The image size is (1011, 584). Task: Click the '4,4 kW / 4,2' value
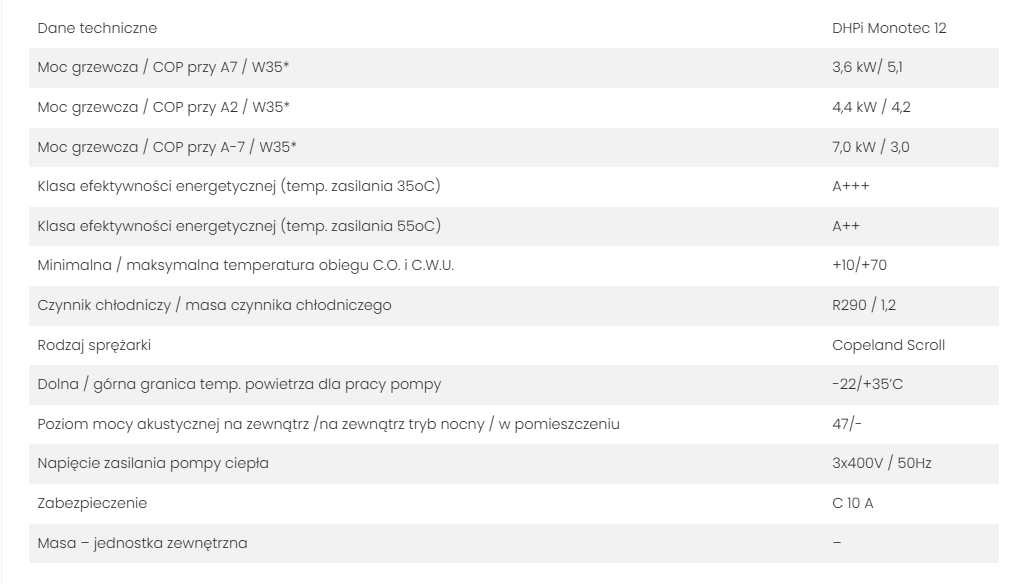(871, 107)
